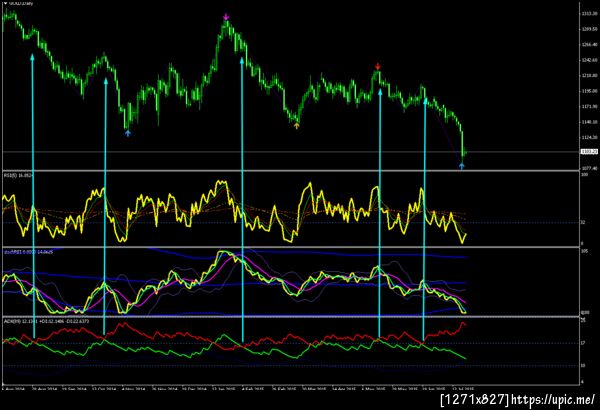The height and width of the screenshot is (410, 600).
Task: Select the blue up-arrow signal at the final low
Action: pyautogui.click(x=462, y=166)
